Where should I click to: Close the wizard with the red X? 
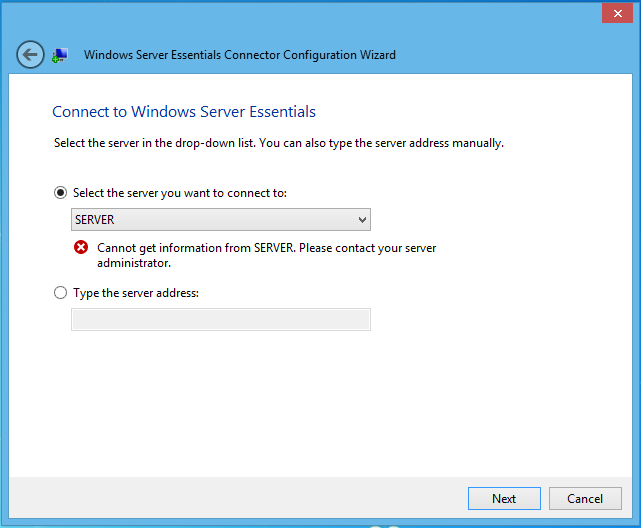[617, 13]
